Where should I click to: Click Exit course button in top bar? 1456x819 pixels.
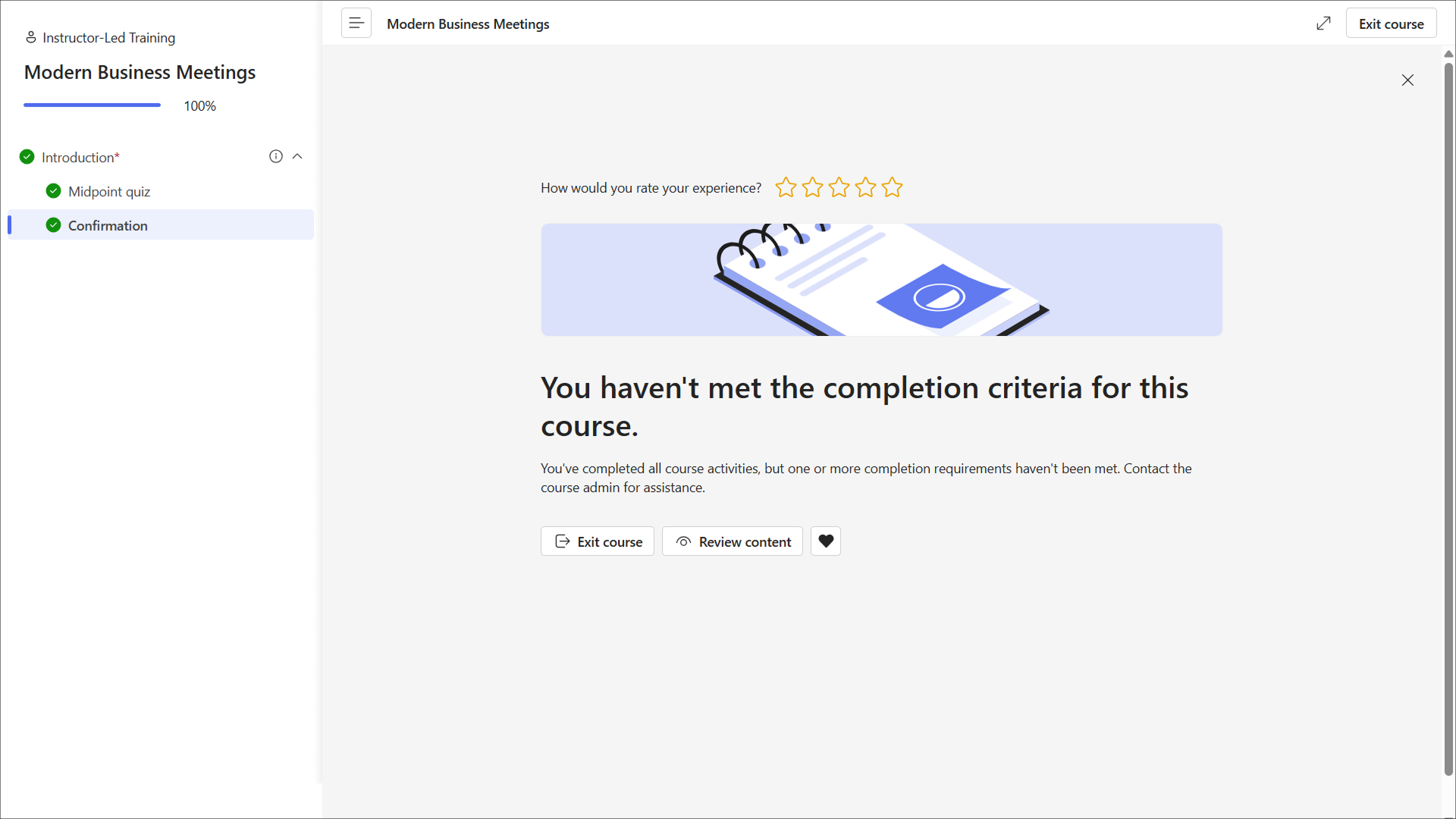[x=1391, y=24]
